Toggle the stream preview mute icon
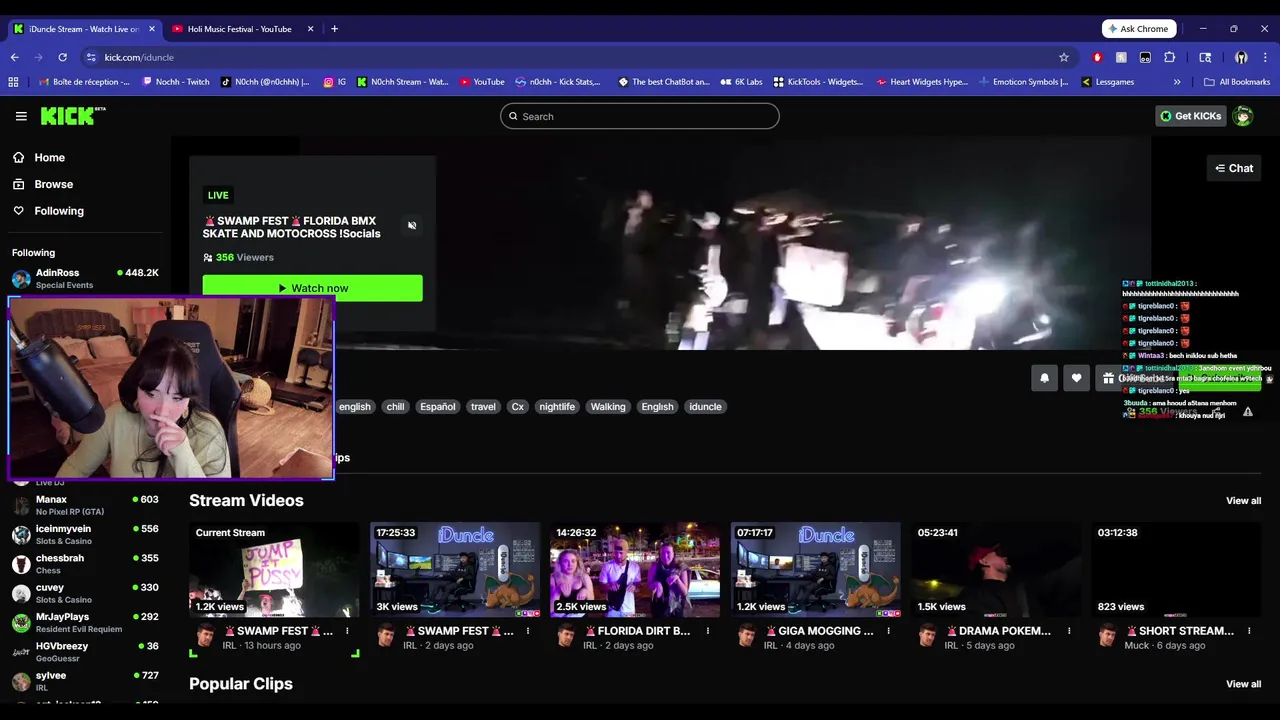The width and height of the screenshot is (1280, 720). (x=412, y=225)
